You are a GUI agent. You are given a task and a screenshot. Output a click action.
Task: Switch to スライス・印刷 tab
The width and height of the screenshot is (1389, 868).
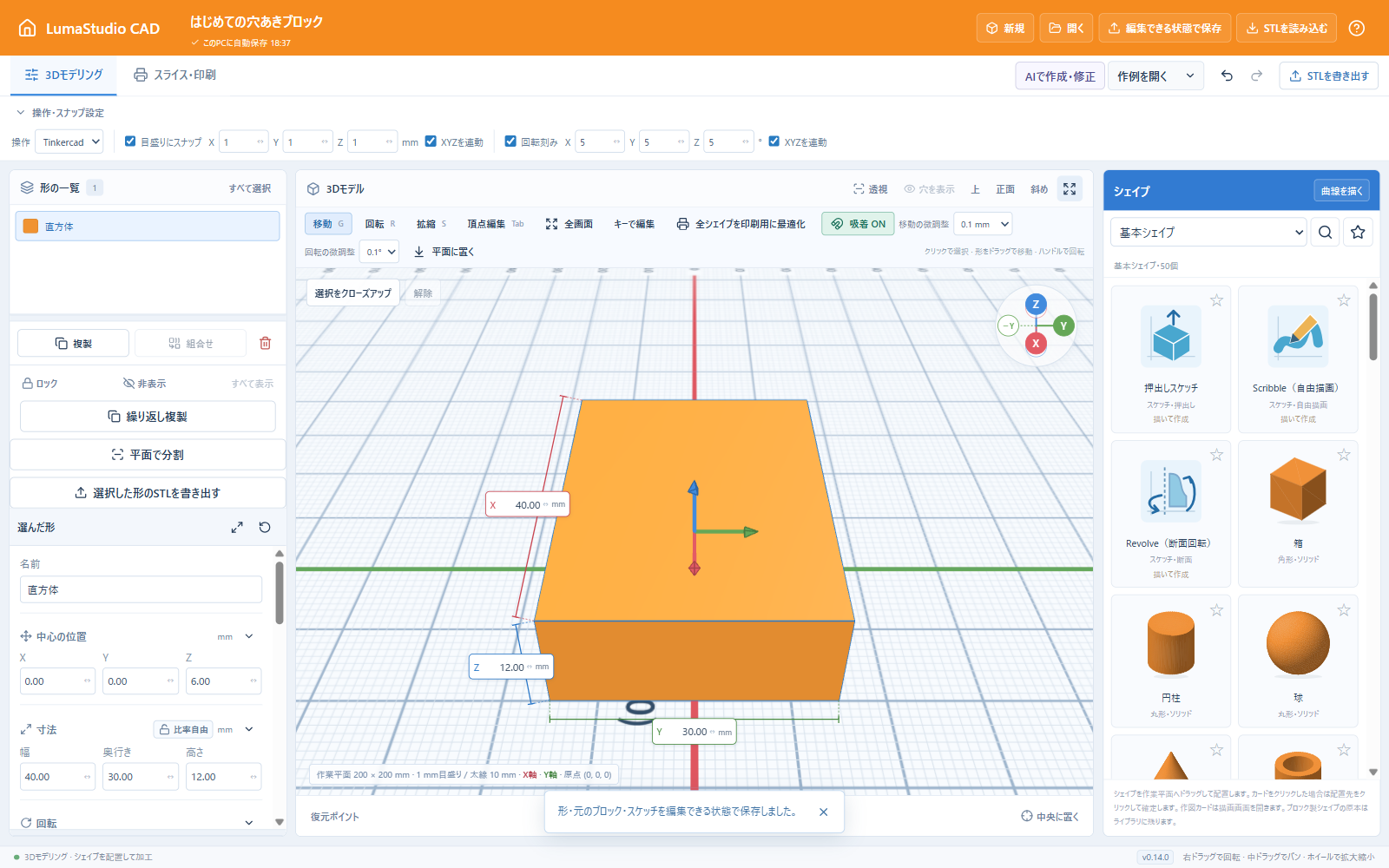174,75
